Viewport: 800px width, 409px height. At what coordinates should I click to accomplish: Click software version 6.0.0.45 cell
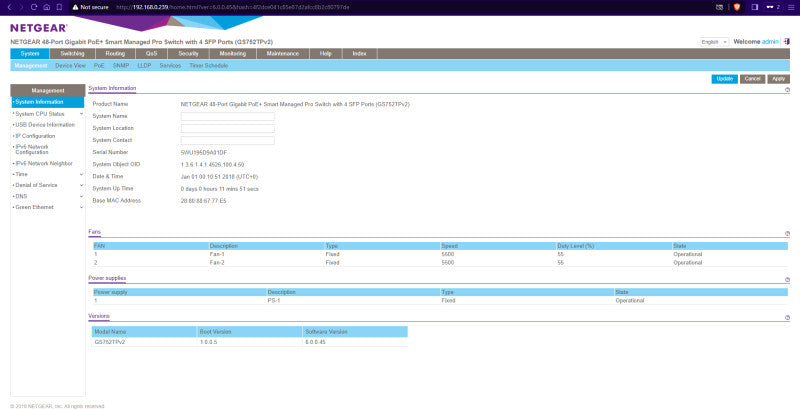click(x=315, y=342)
